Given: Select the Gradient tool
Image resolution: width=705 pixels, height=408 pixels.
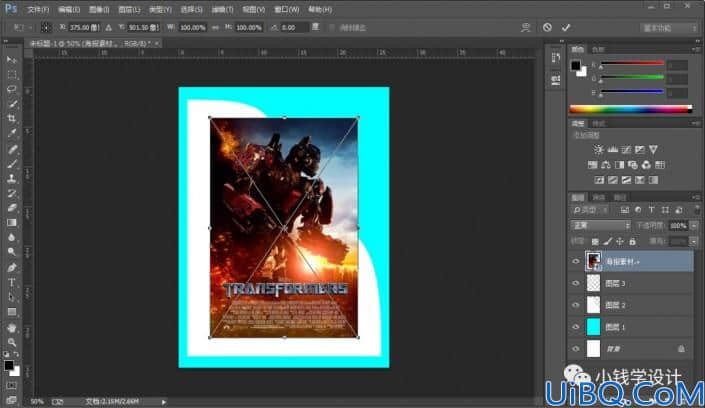Looking at the screenshot, I should [12, 223].
